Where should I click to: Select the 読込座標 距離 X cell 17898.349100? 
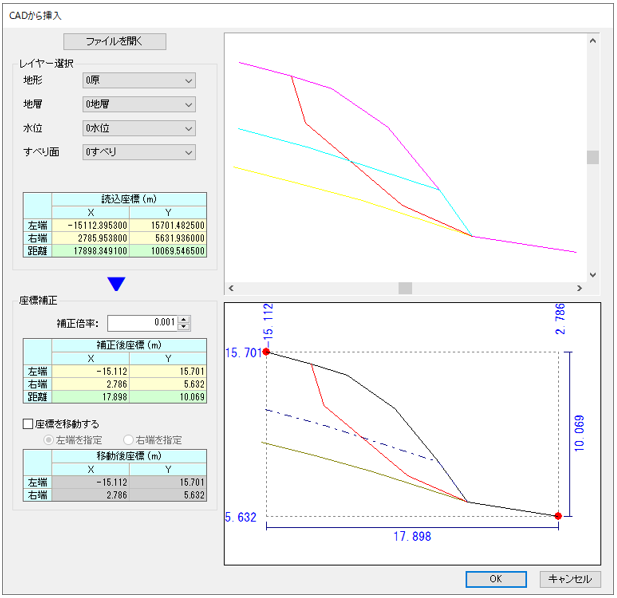(91, 251)
